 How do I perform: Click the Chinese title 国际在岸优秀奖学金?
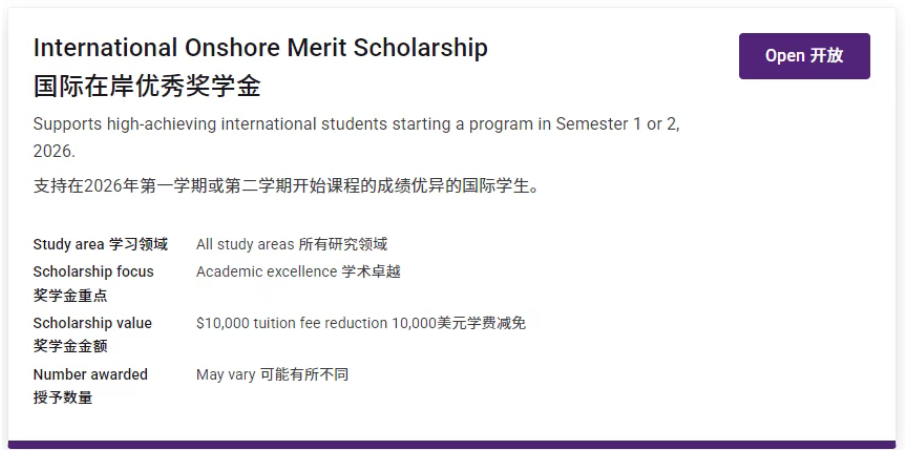147,86
